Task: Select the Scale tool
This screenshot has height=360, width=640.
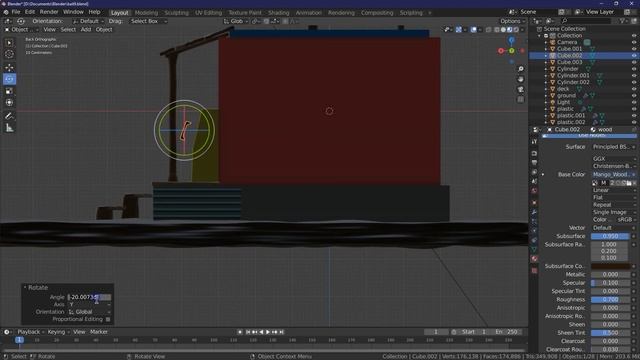Action: coord(9,91)
